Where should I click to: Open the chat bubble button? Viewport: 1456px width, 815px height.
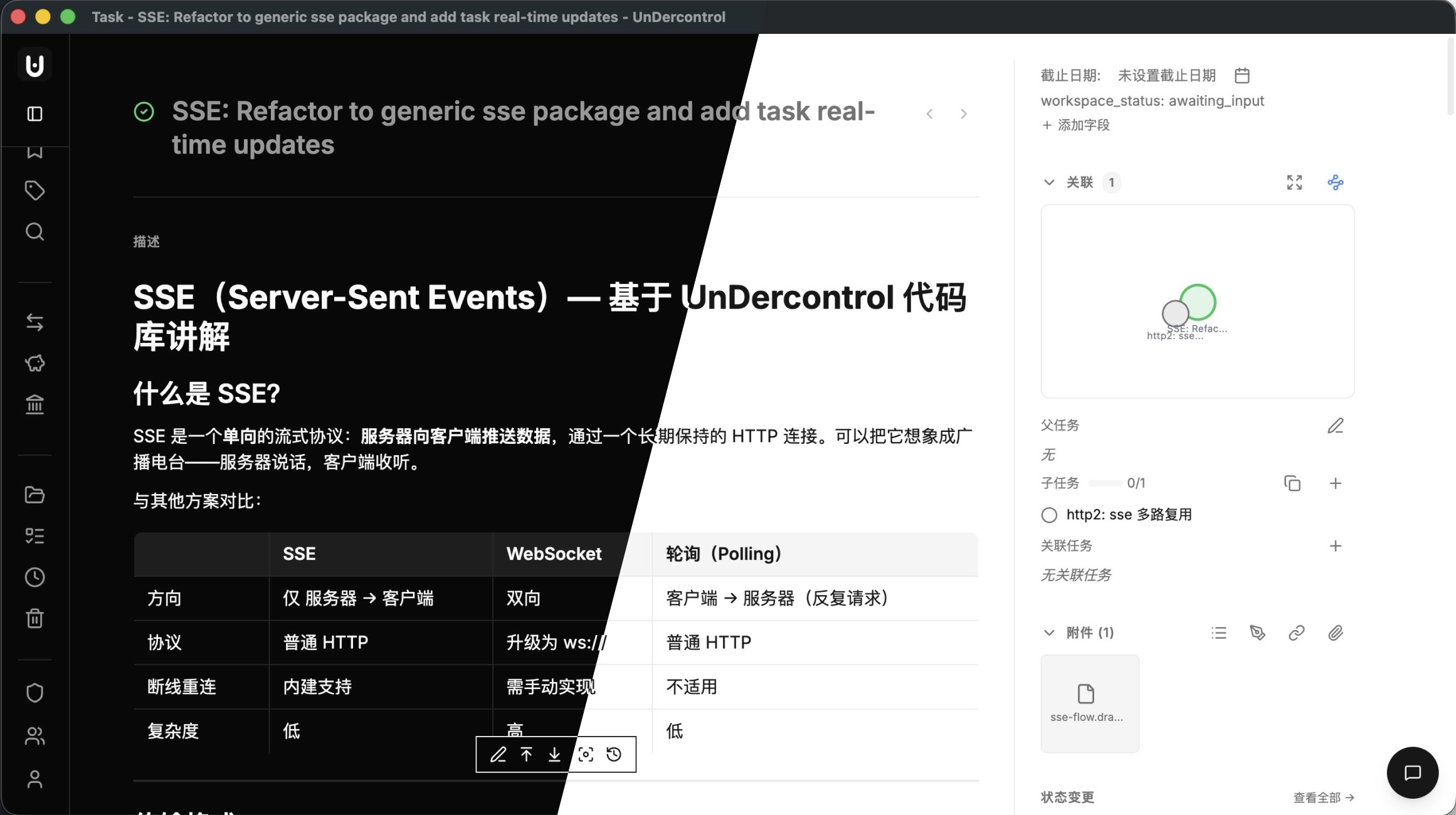(x=1412, y=773)
